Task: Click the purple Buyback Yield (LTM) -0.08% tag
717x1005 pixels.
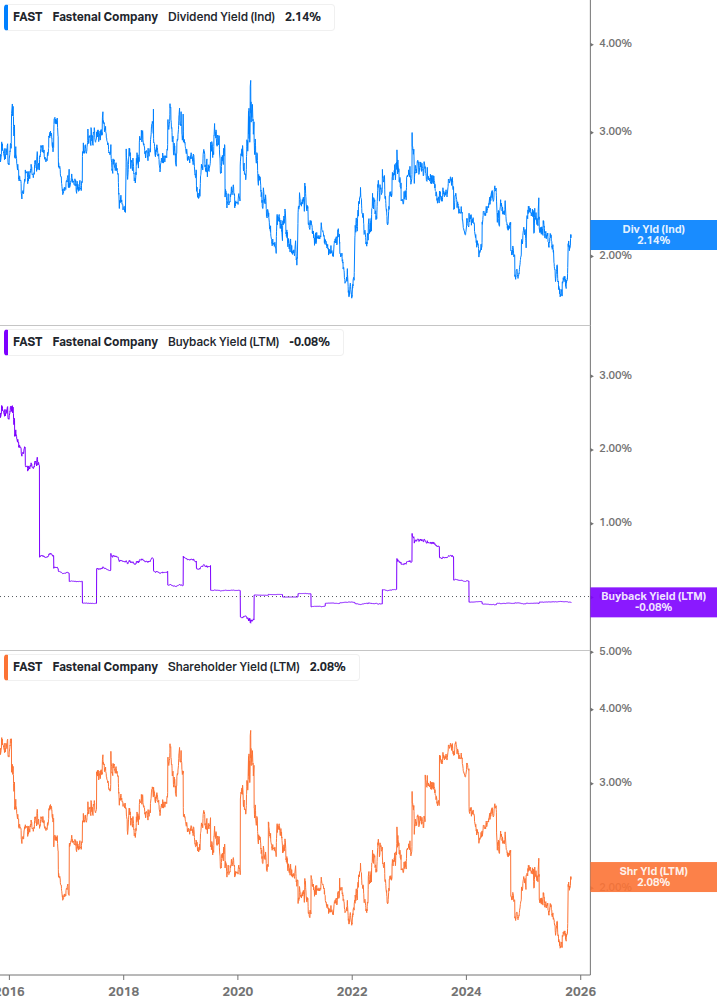Action: tap(654, 602)
